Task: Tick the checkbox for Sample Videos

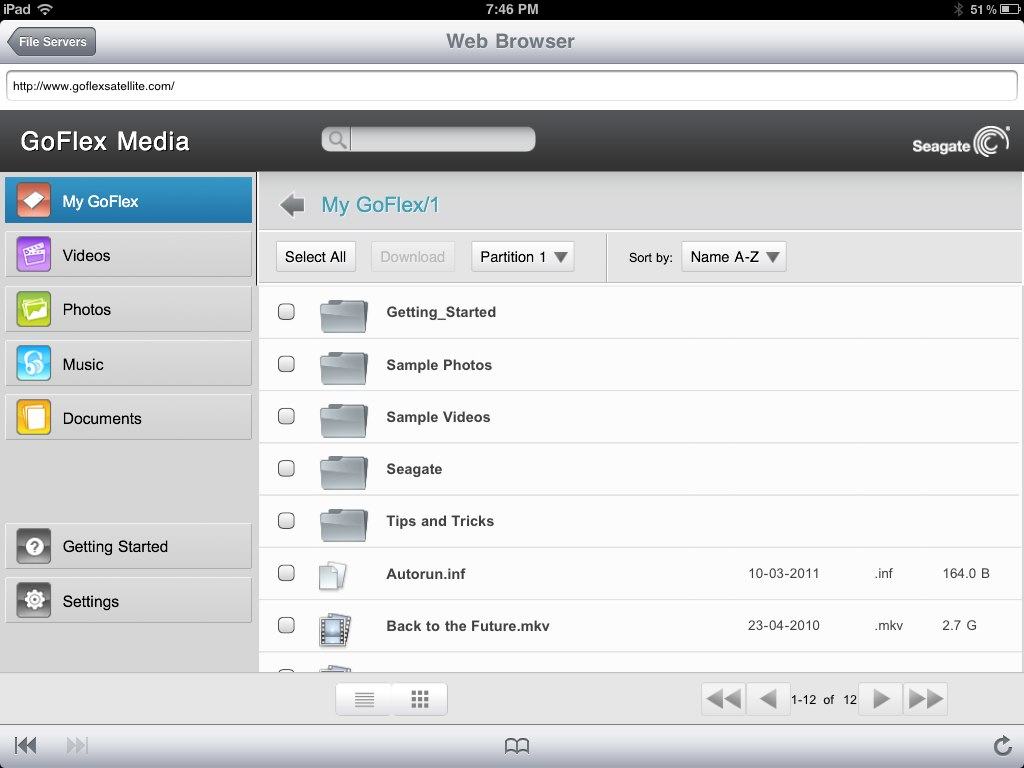Action: point(286,417)
